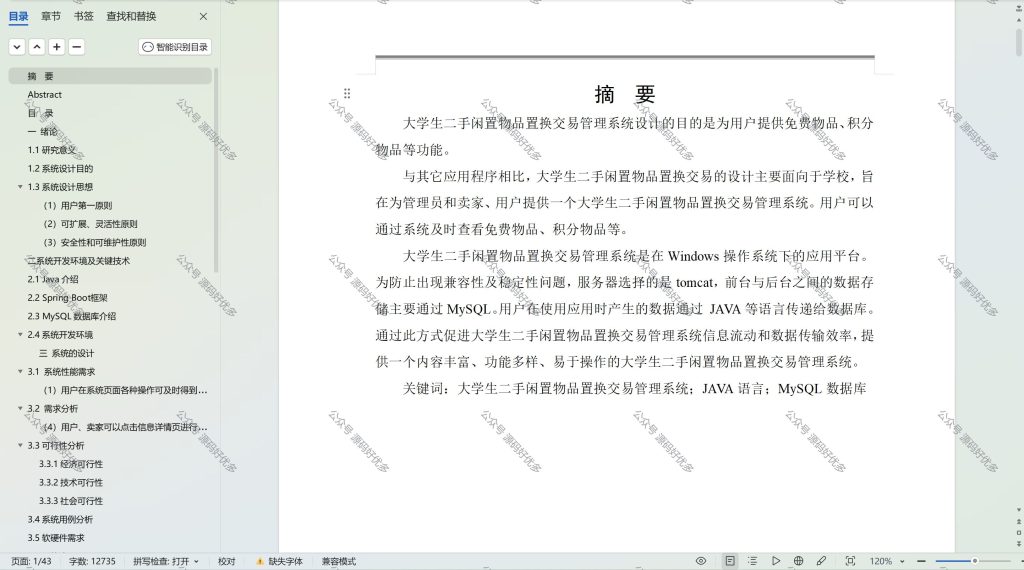Viewport: 1024px width, 570px height.
Task: Select (4) 用户、卖家可以点击信息 entry
Action: (125, 427)
